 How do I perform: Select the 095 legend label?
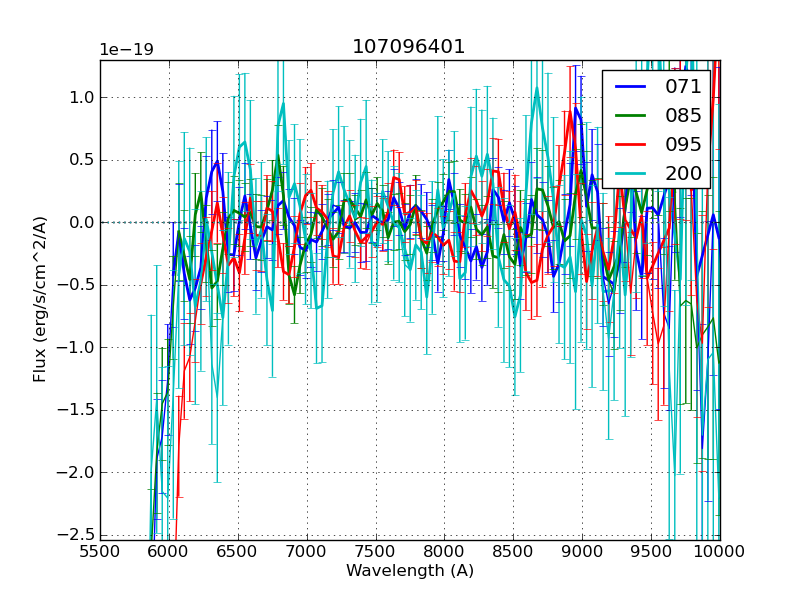(683, 144)
